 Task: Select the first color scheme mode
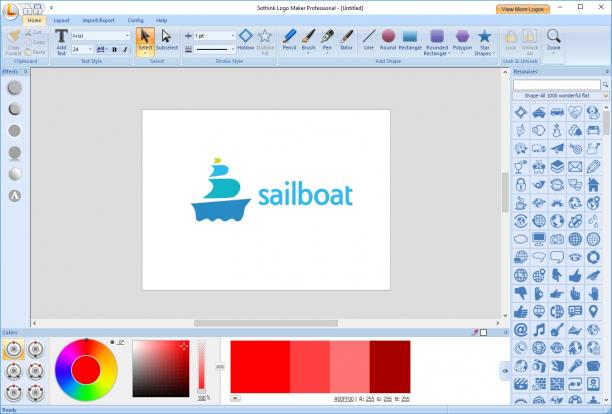[13, 349]
